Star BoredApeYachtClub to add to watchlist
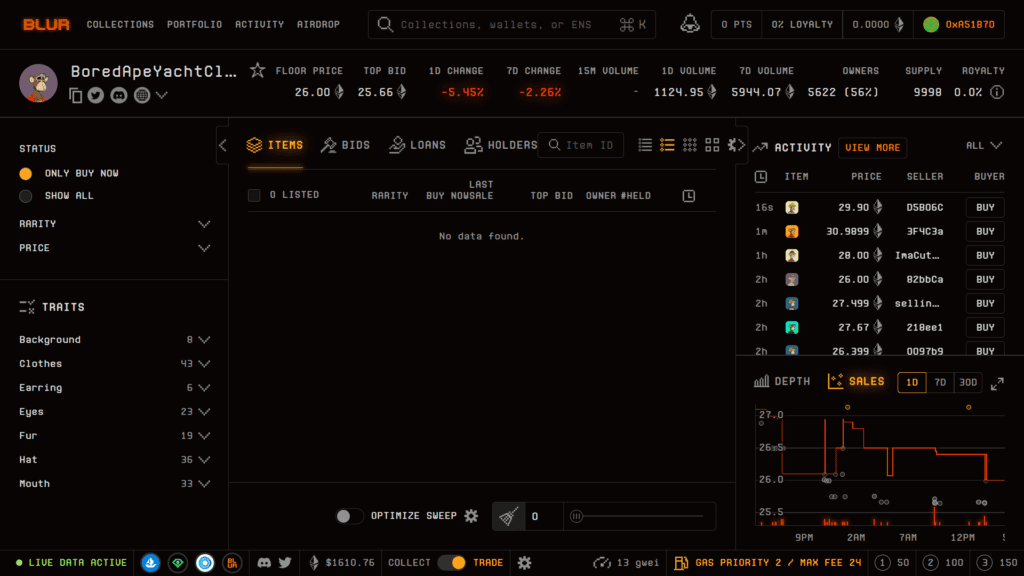1024x576 pixels. click(x=256, y=71)
